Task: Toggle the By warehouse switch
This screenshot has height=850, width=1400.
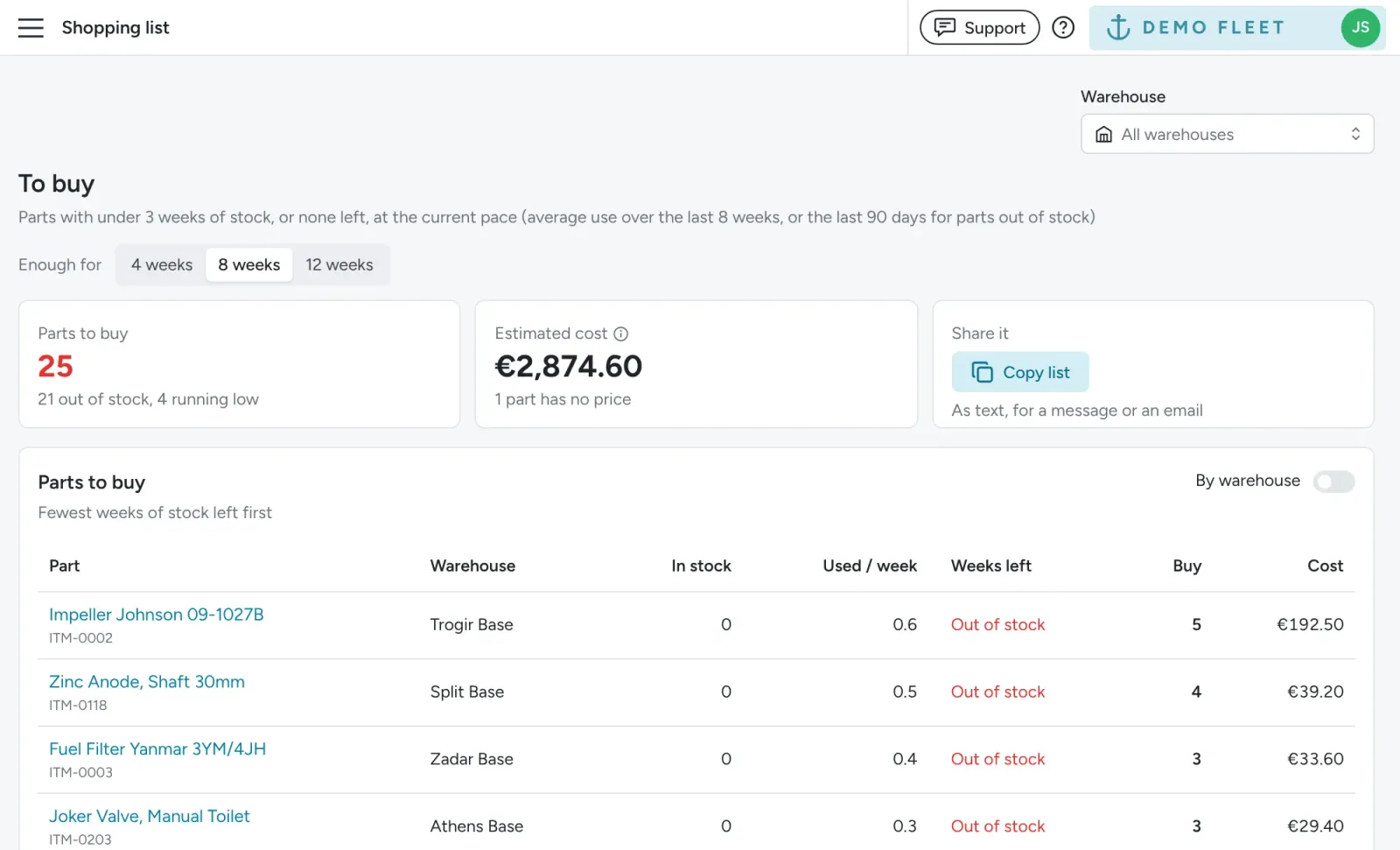Action: point(1333,481)
